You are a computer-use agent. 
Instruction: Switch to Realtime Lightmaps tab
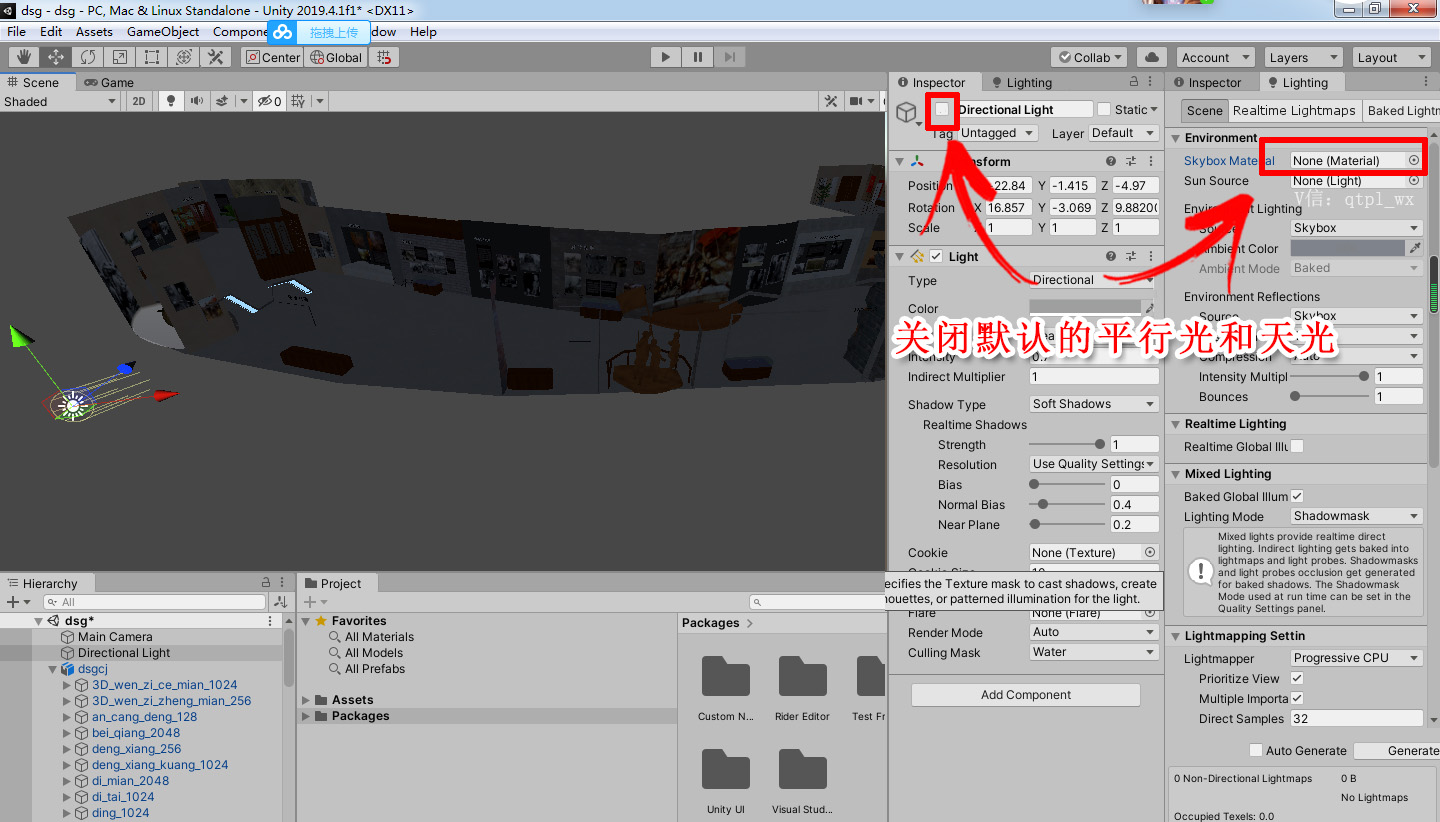(1294, 110)
